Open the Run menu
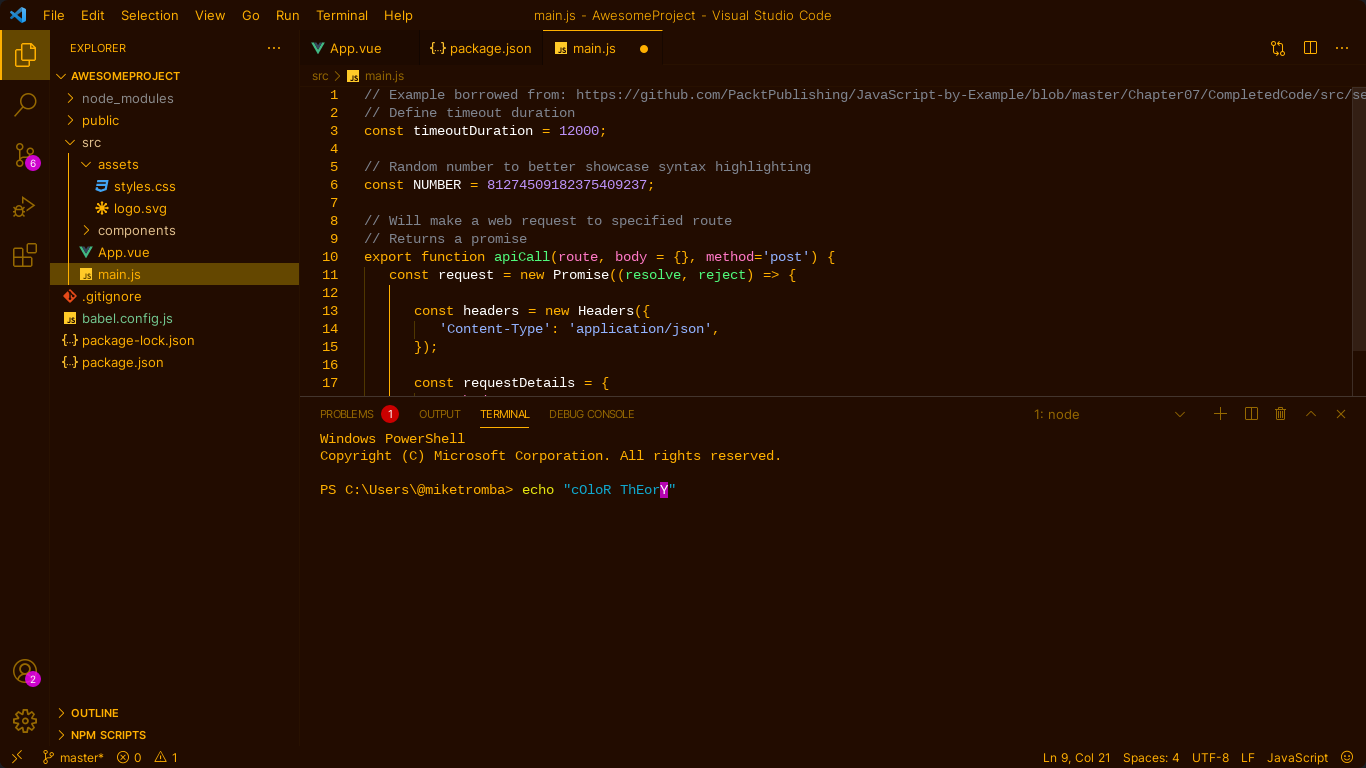Screen dimensions: 1366x768 pyautogui.click(x=287, y=15)
